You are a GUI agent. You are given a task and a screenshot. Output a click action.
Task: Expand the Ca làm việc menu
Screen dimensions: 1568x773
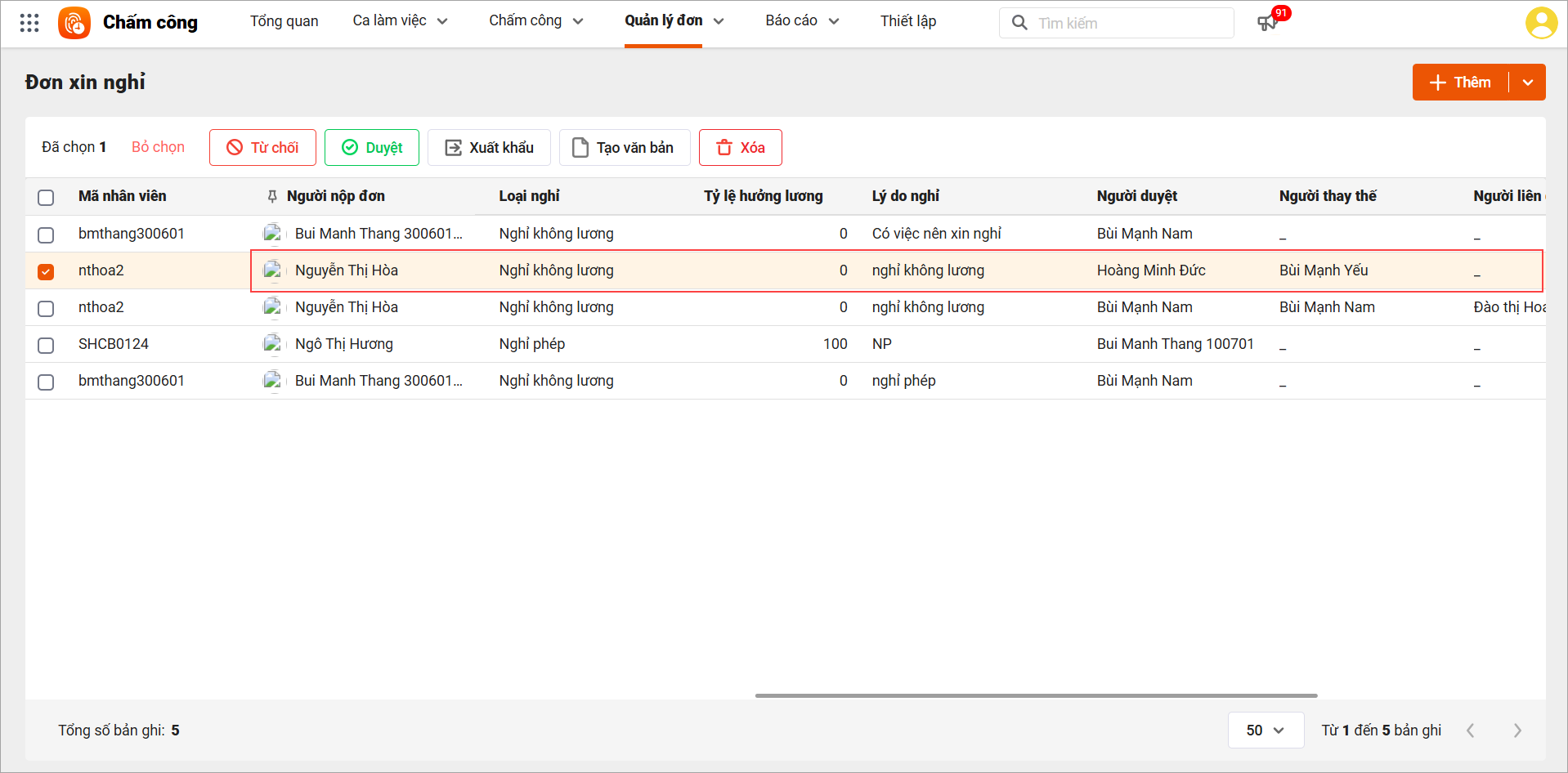pos(400,21)
